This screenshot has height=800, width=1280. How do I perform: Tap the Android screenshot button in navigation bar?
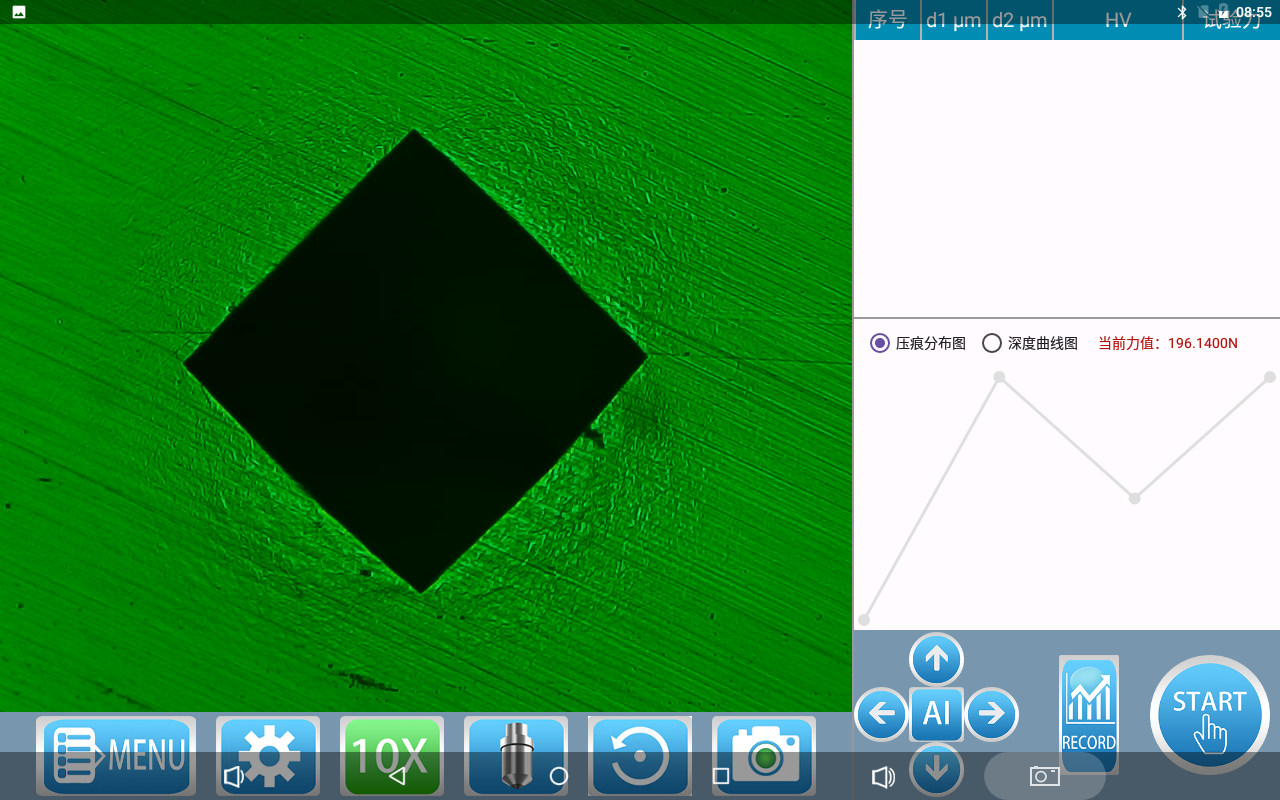click(1044, 776)
